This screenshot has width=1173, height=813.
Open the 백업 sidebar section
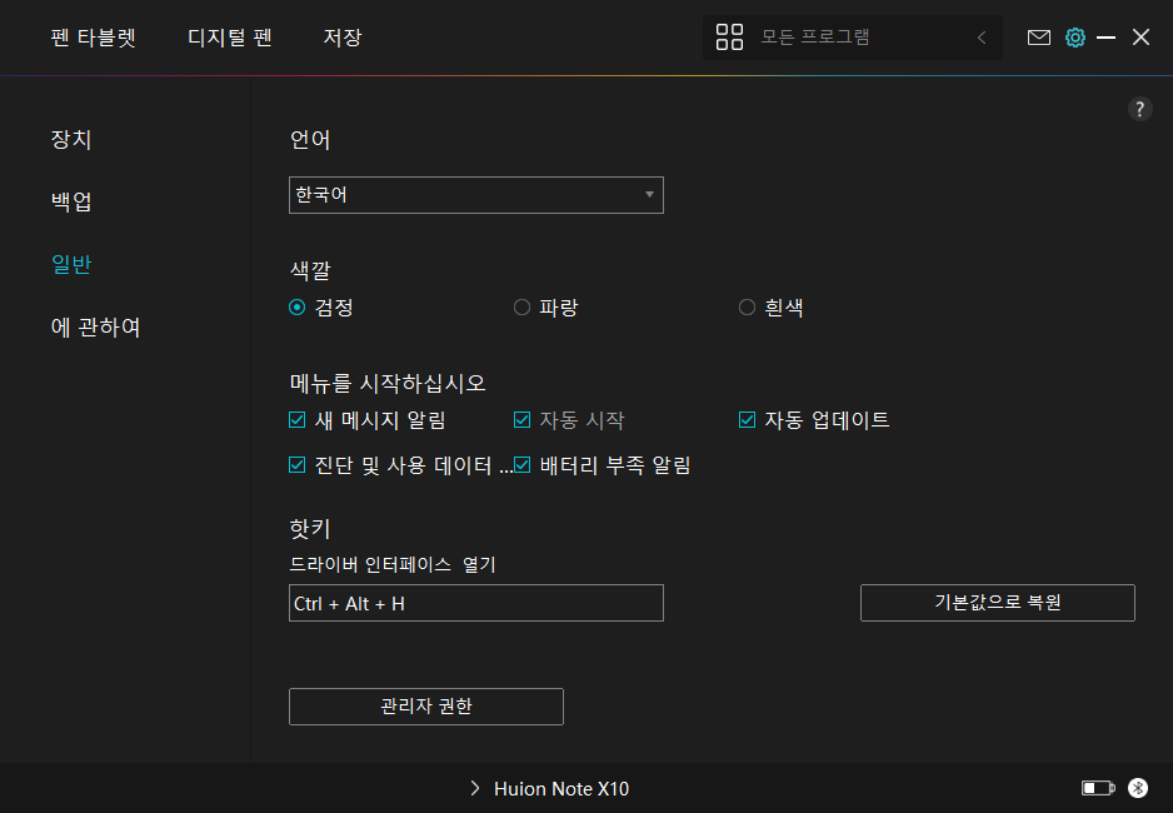point(71,201)
